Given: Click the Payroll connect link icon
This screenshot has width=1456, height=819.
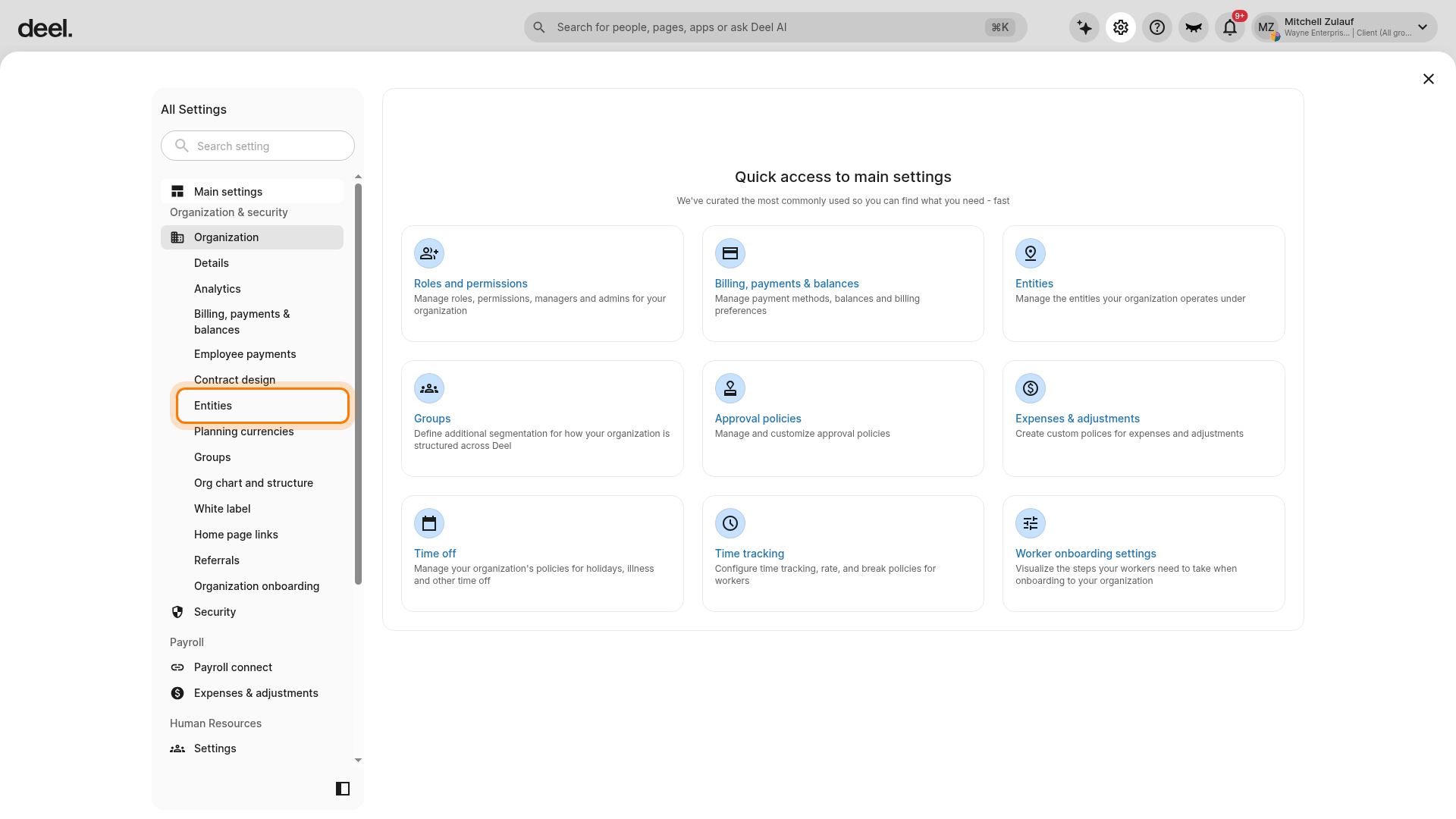Looking at the screenshot, I should tap(177, 667).
